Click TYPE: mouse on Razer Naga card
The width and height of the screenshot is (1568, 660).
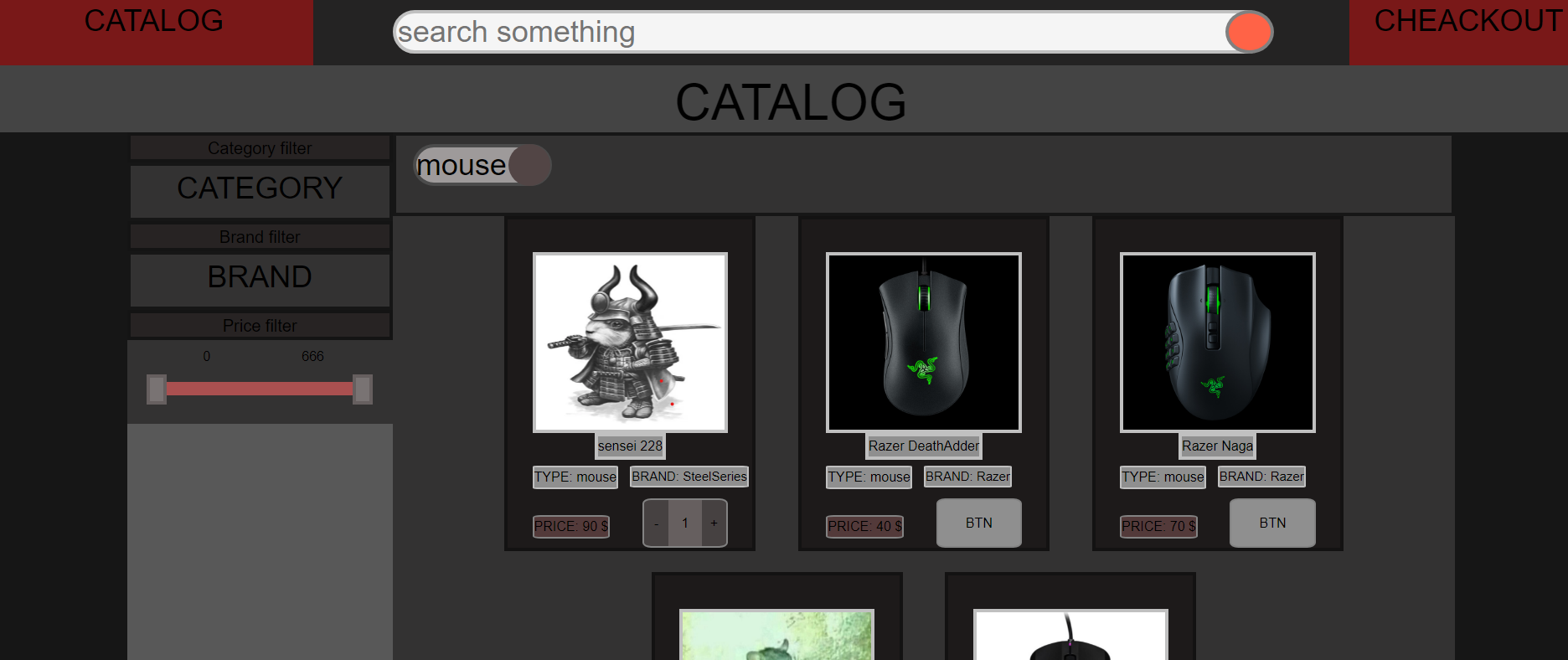[1163, 477]
